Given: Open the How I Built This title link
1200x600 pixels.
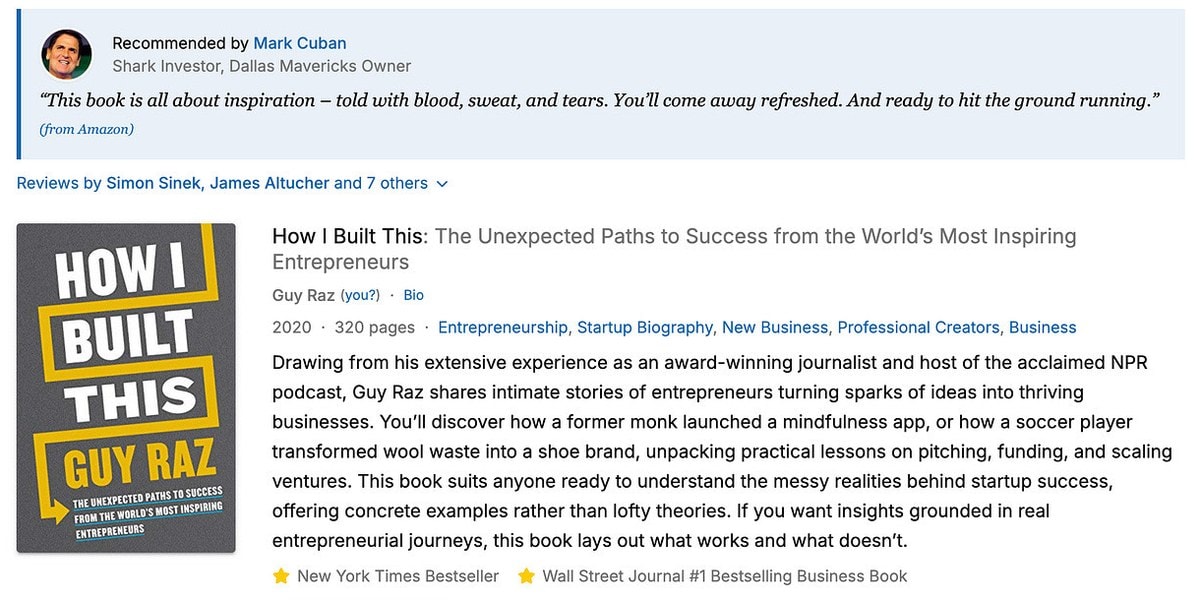Looking at the screenshot, I should click(674, 249).
